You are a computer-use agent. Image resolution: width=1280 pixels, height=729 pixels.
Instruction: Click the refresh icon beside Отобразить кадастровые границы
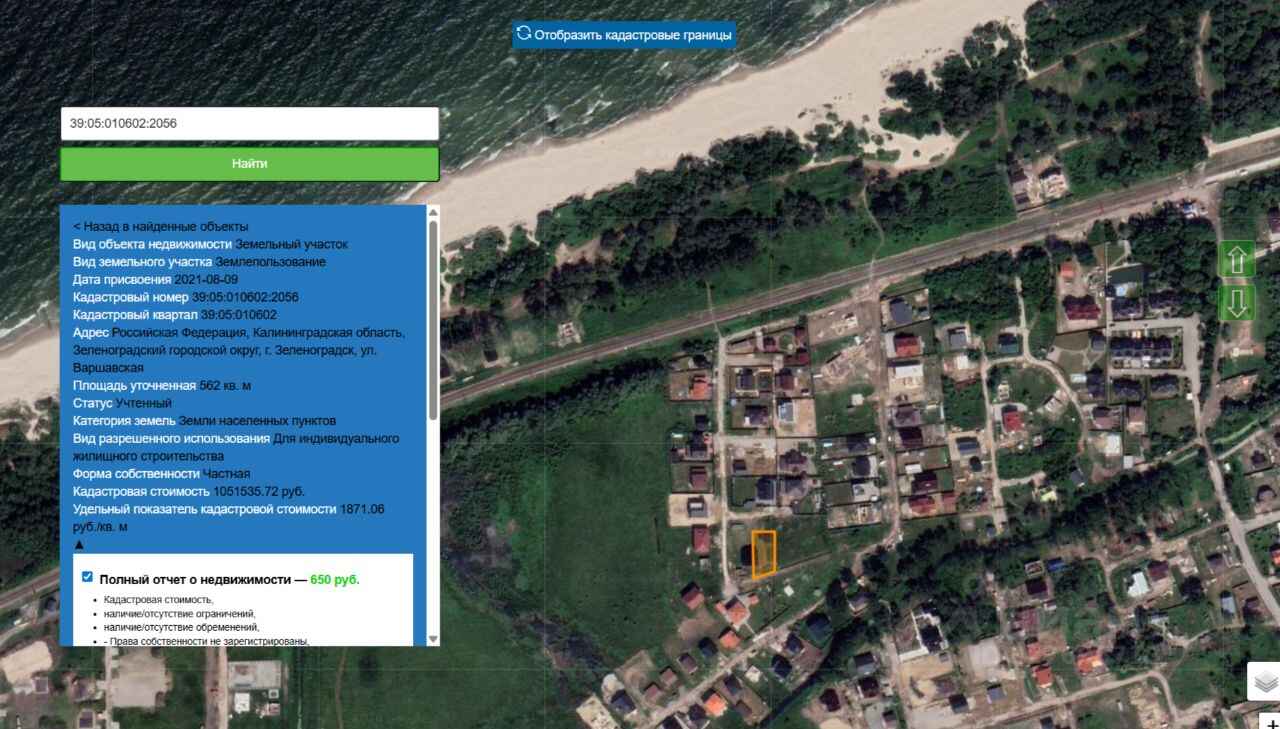pos(524,34)
